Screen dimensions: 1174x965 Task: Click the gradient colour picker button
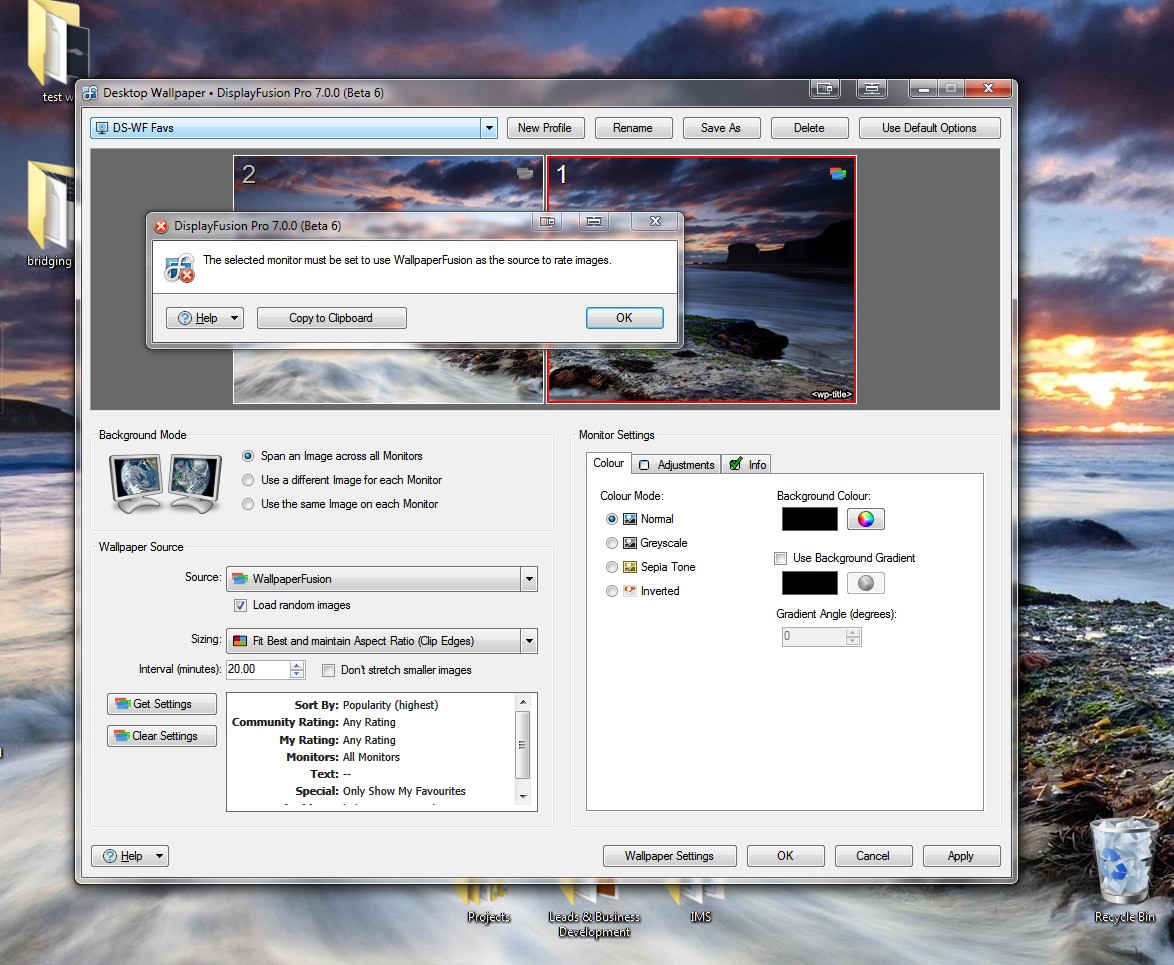866,583
